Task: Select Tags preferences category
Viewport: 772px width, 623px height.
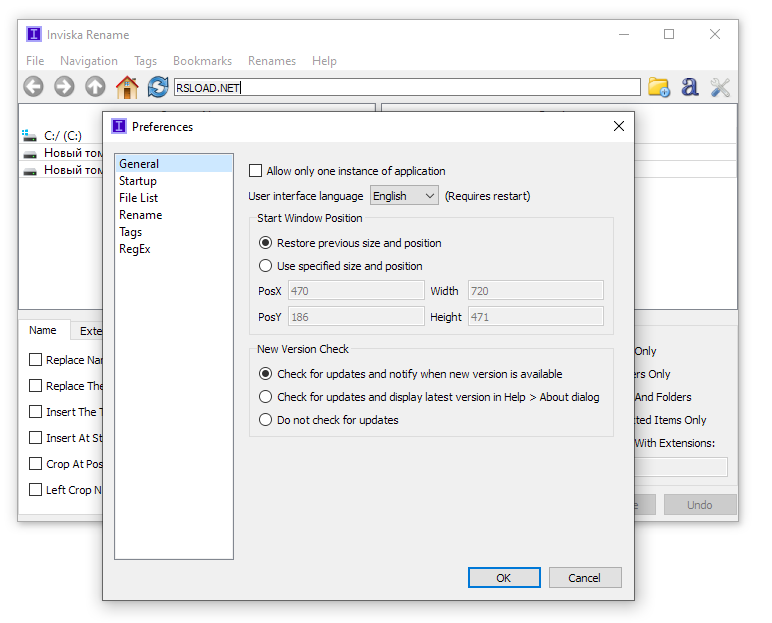Action: [174, 231]
